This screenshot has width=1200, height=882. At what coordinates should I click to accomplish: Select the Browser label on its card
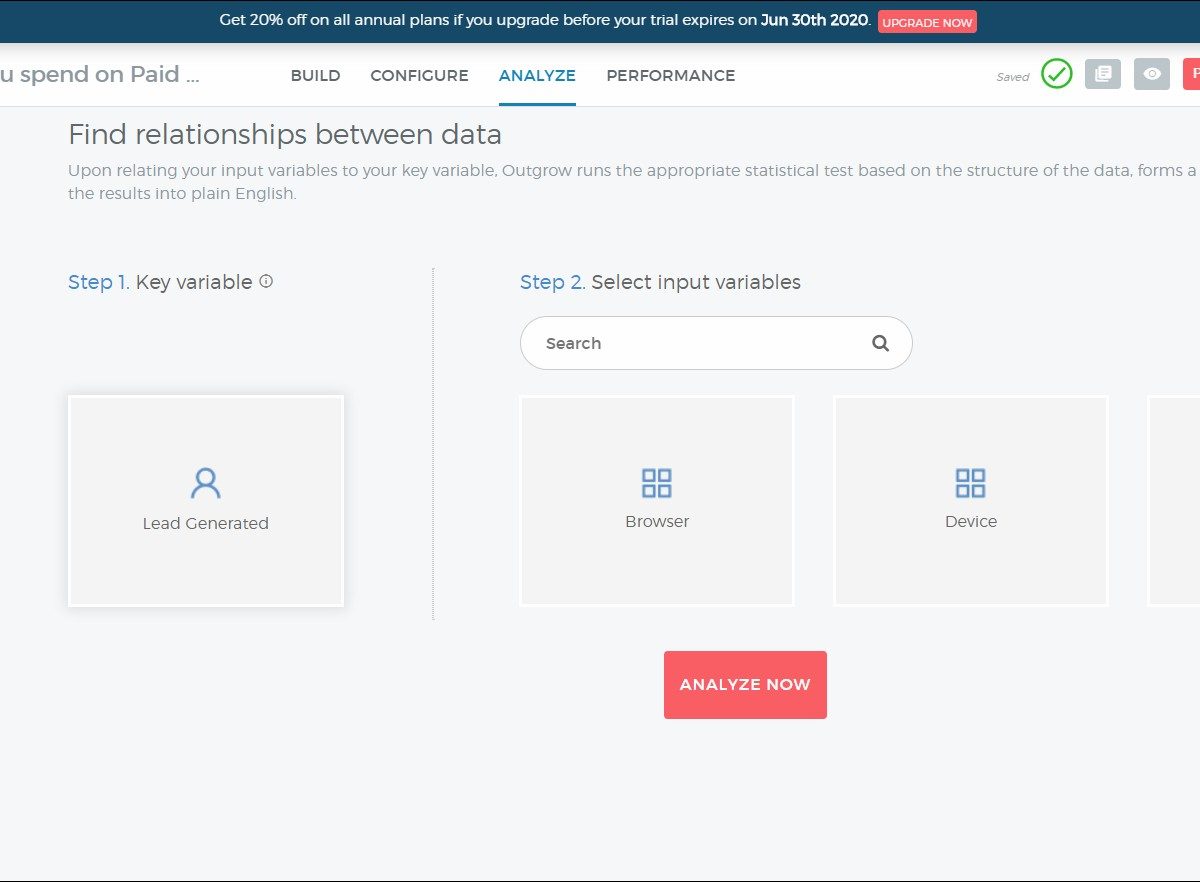pyautogui.click(x=657, y=522)
